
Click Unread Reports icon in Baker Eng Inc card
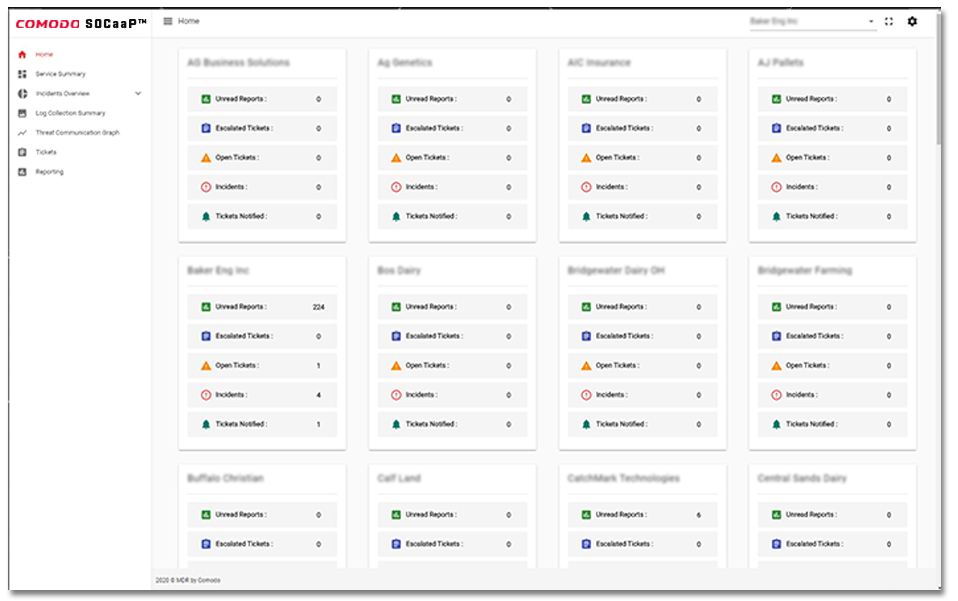pyautogui.click(x=206, y=307)
